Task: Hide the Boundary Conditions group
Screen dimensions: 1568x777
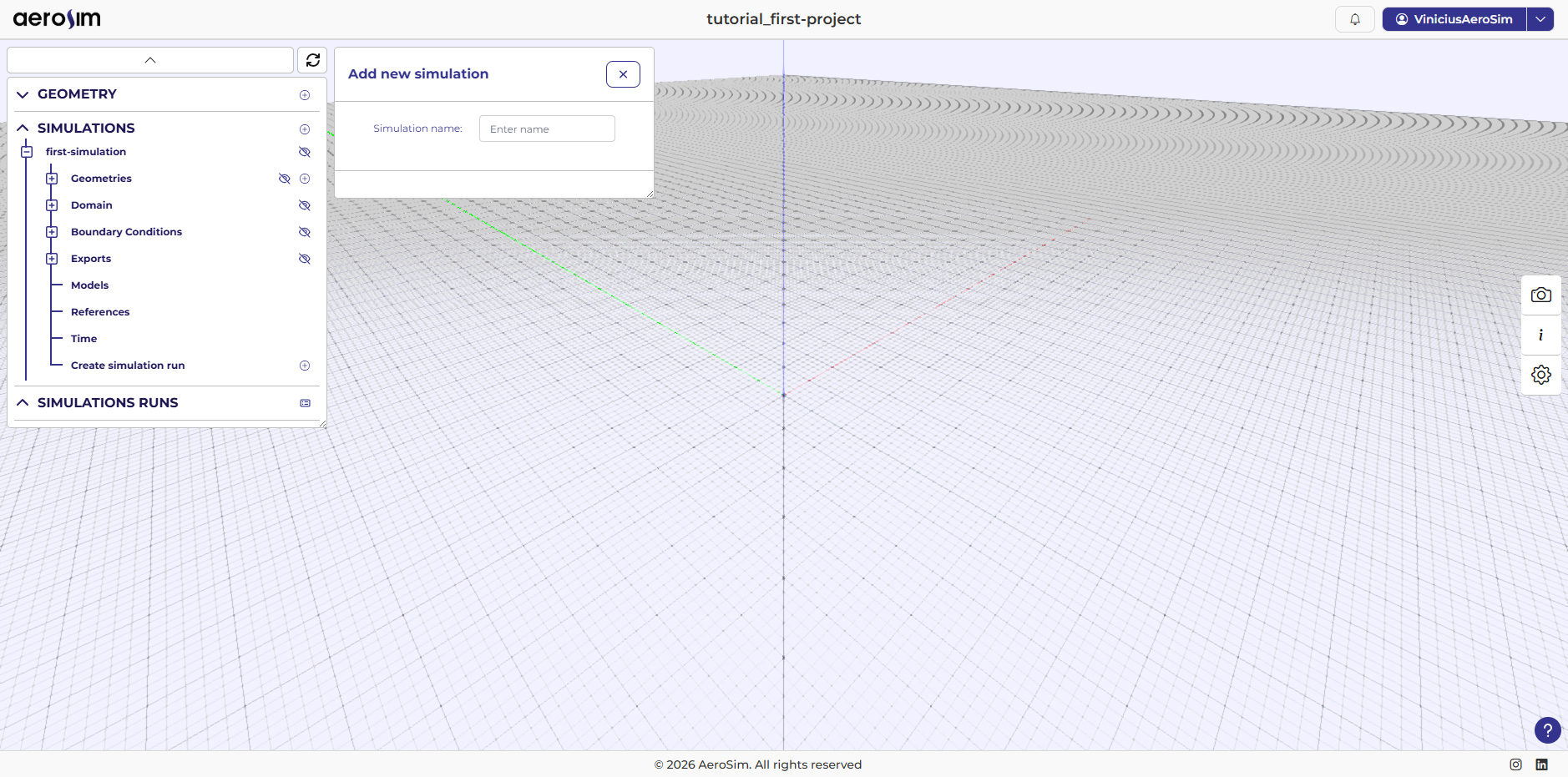Action: pyautogui.click(x=303, y=231)
